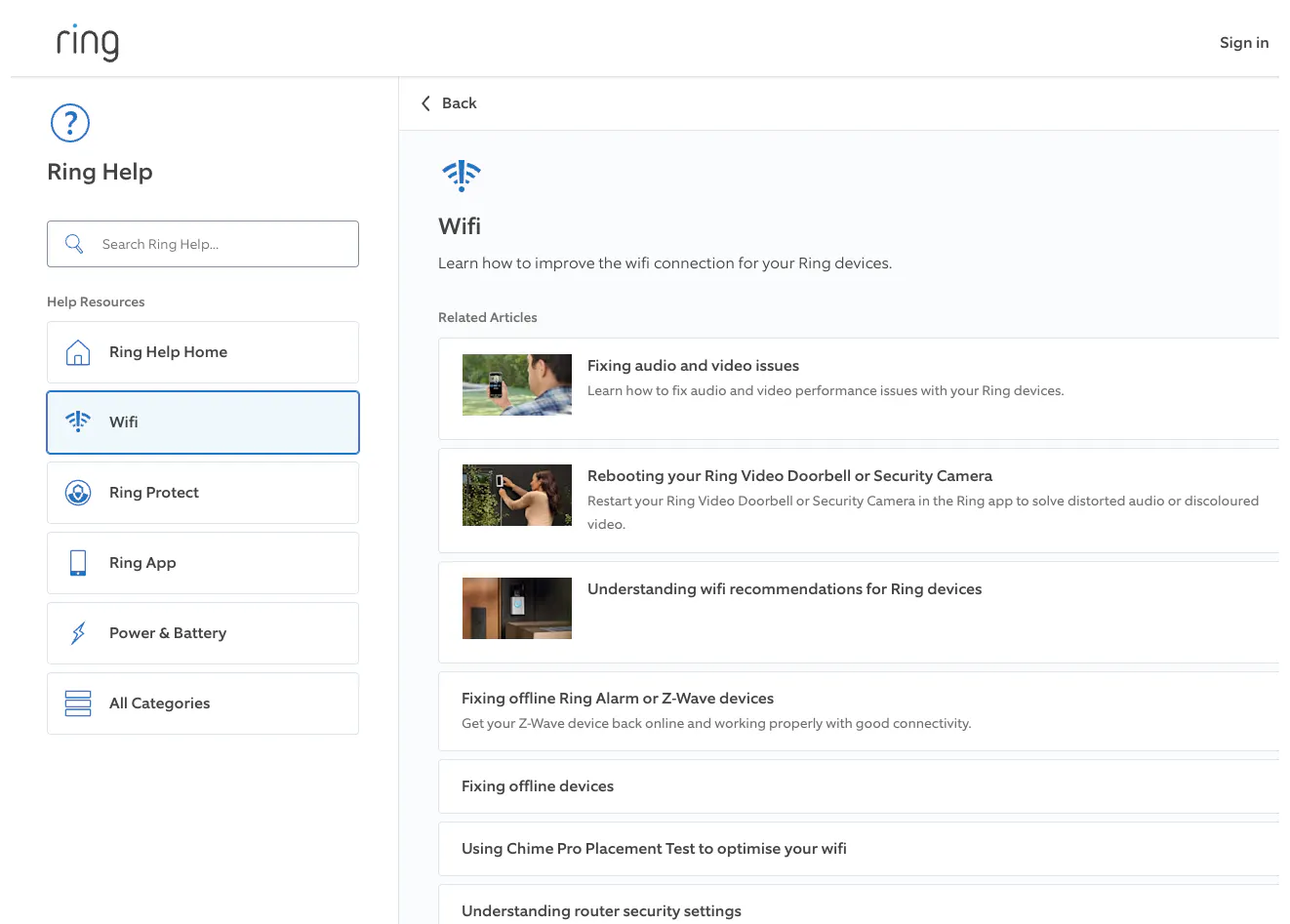Open Fixing offline Ring Alarm or Z-Wave devices
Image resolution: width=1290 pixels, height=924 pixels.
pos(618,699)
